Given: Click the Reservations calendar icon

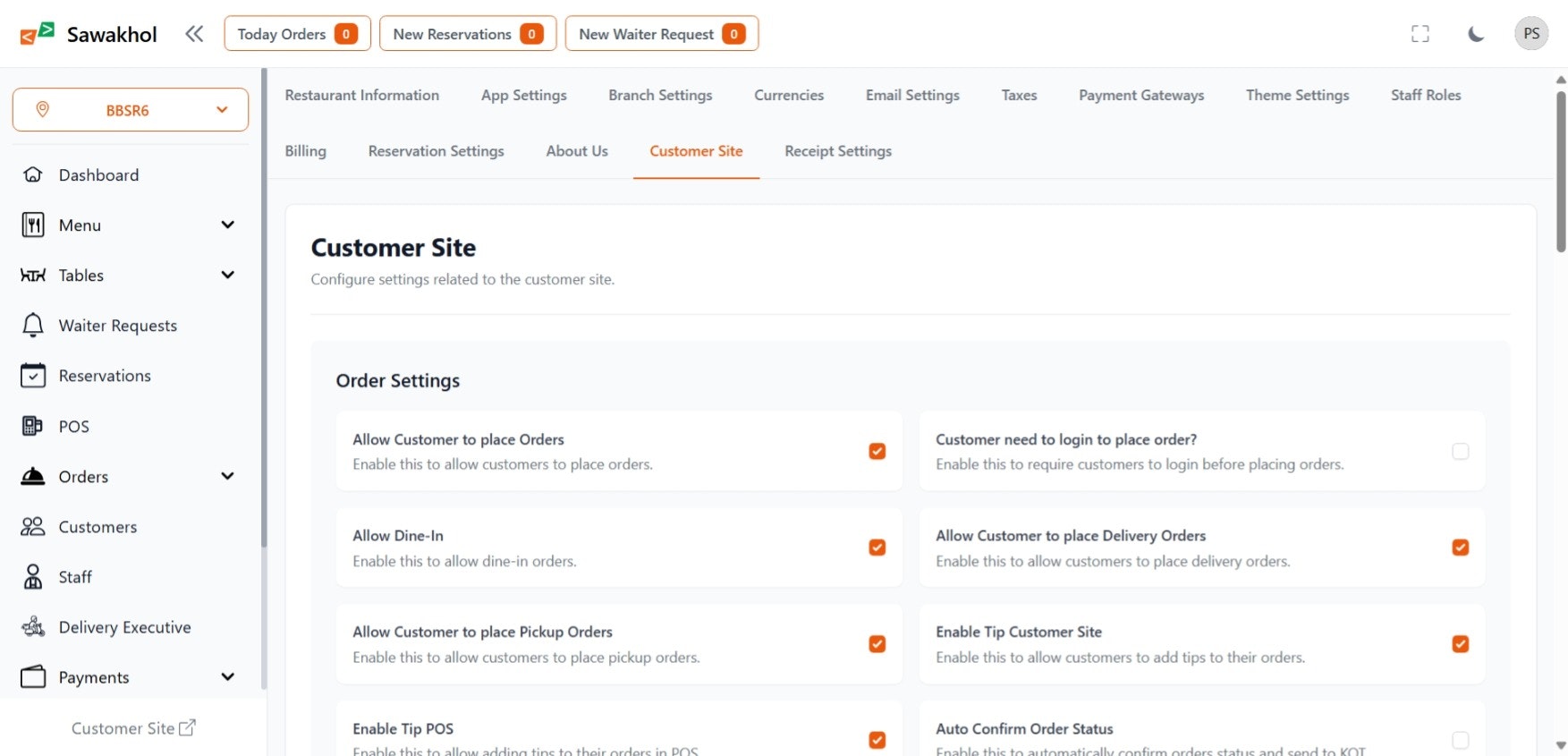Looking at the screenshot, I should [x=33, y=375].
